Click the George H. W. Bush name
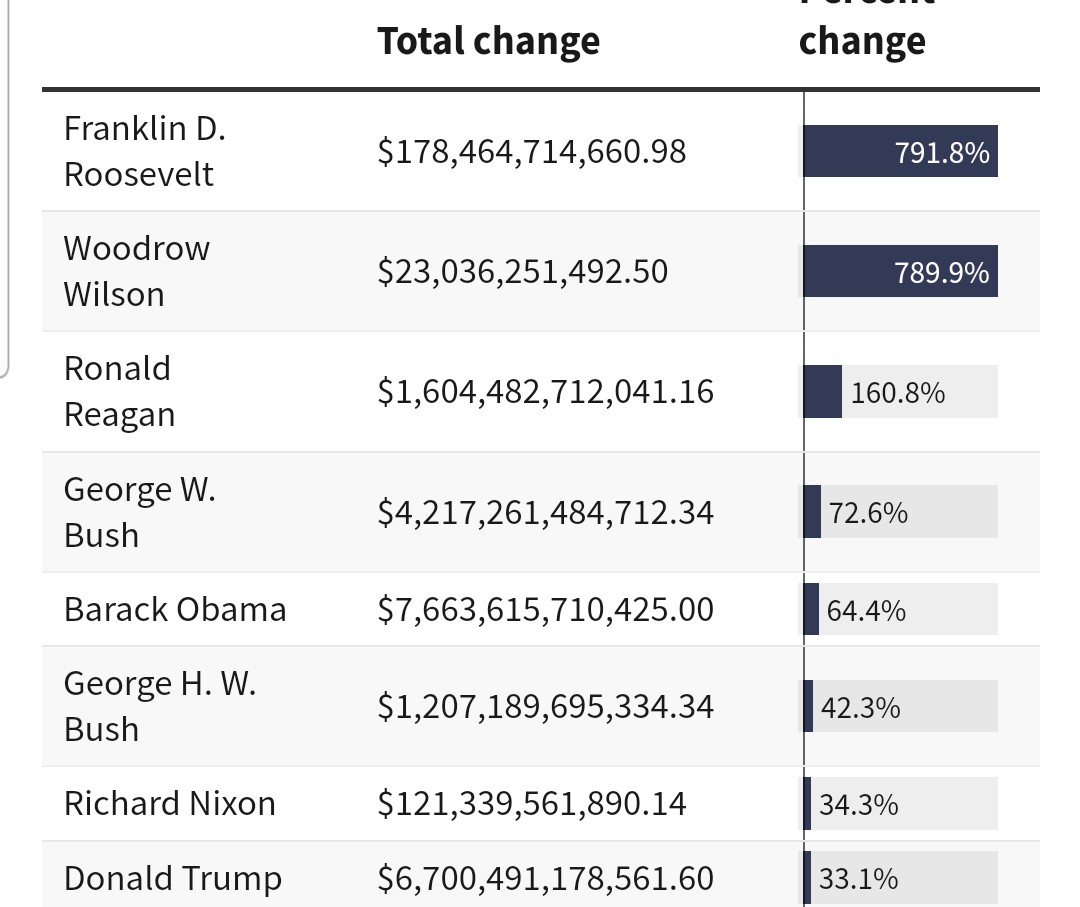This screenshot has width=1080, height=907. tap(160, 706)
